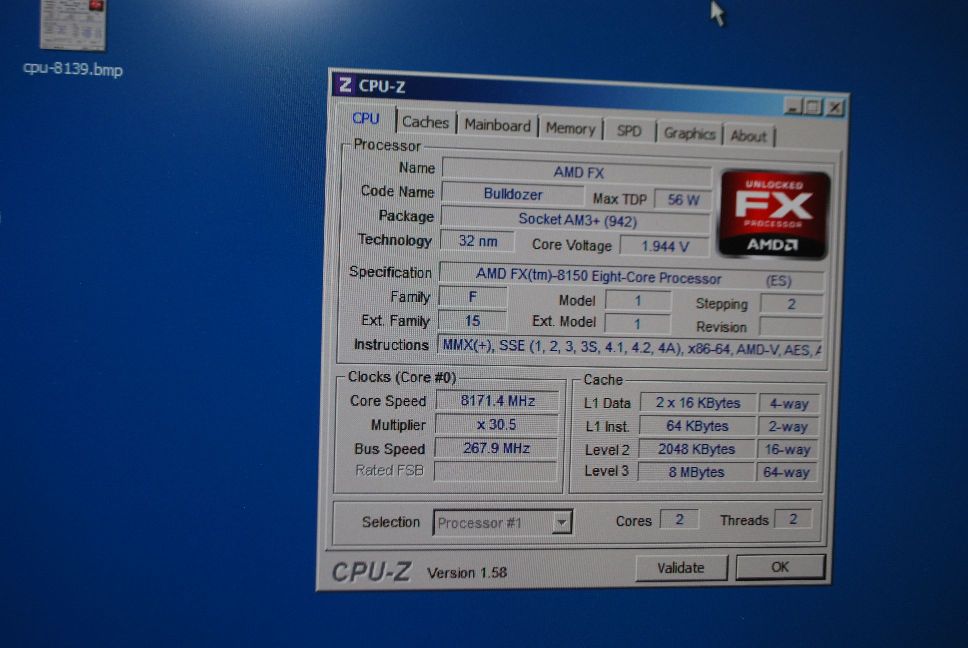Click the maximize button in CPU-Z
968x648 pixels.
point(814,107)
